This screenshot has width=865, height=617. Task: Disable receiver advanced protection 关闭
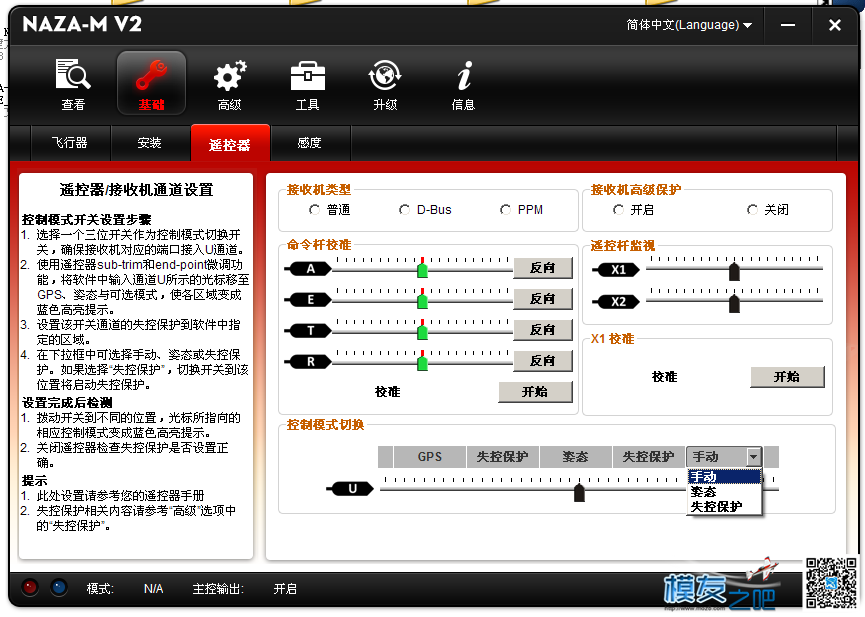[752, 210]
